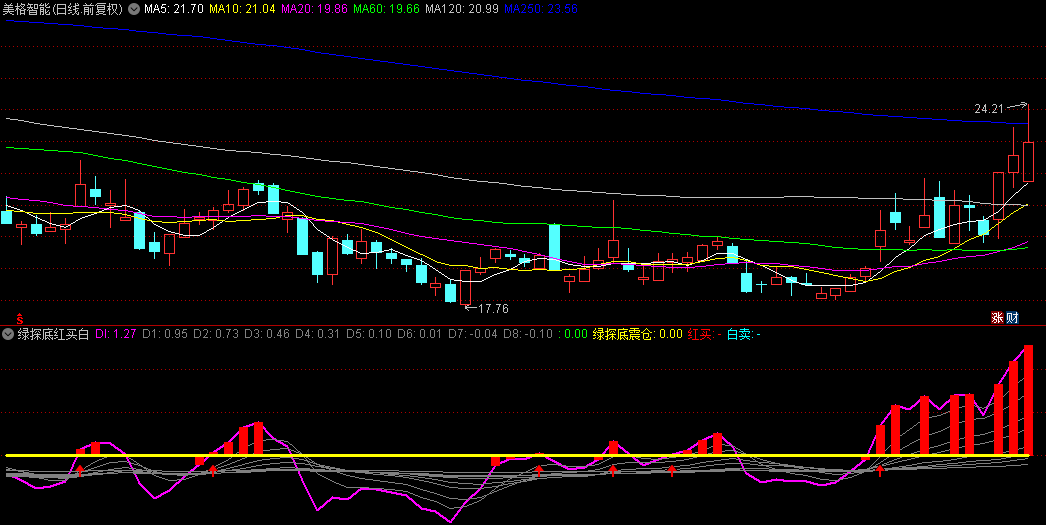Select the magenta MA20: 19.86 label
The height and width of the screenshot is (525, 1046).
pos(314,9)
